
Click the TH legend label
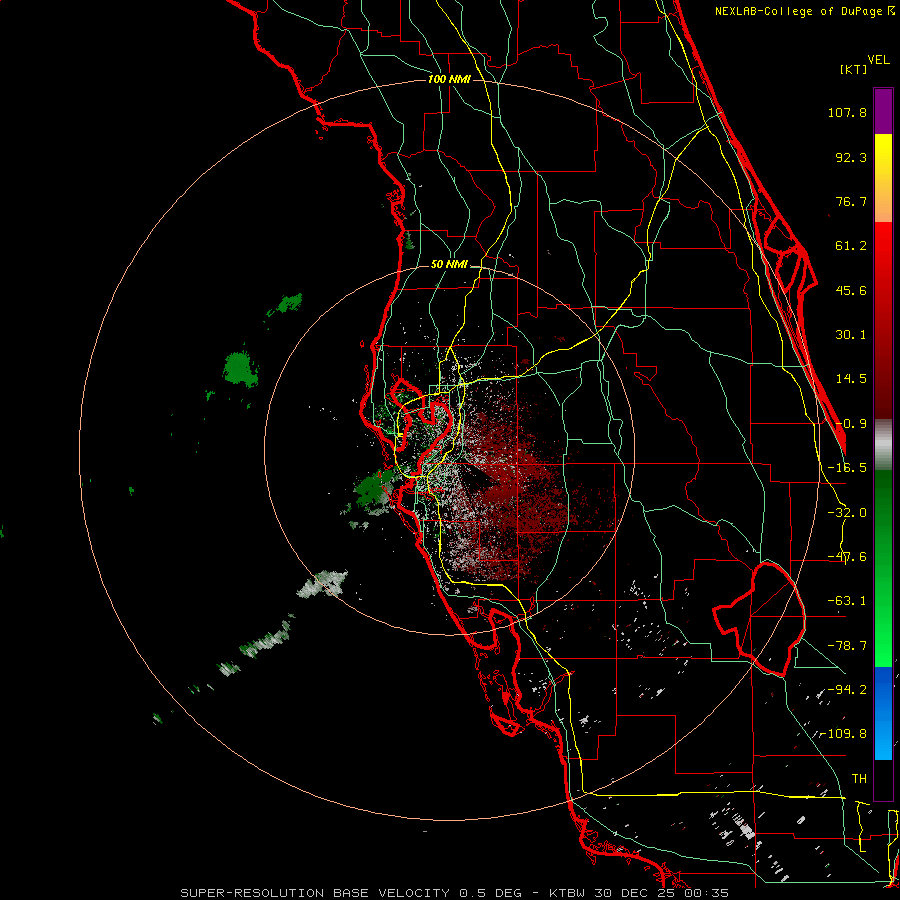click(859, 779)
